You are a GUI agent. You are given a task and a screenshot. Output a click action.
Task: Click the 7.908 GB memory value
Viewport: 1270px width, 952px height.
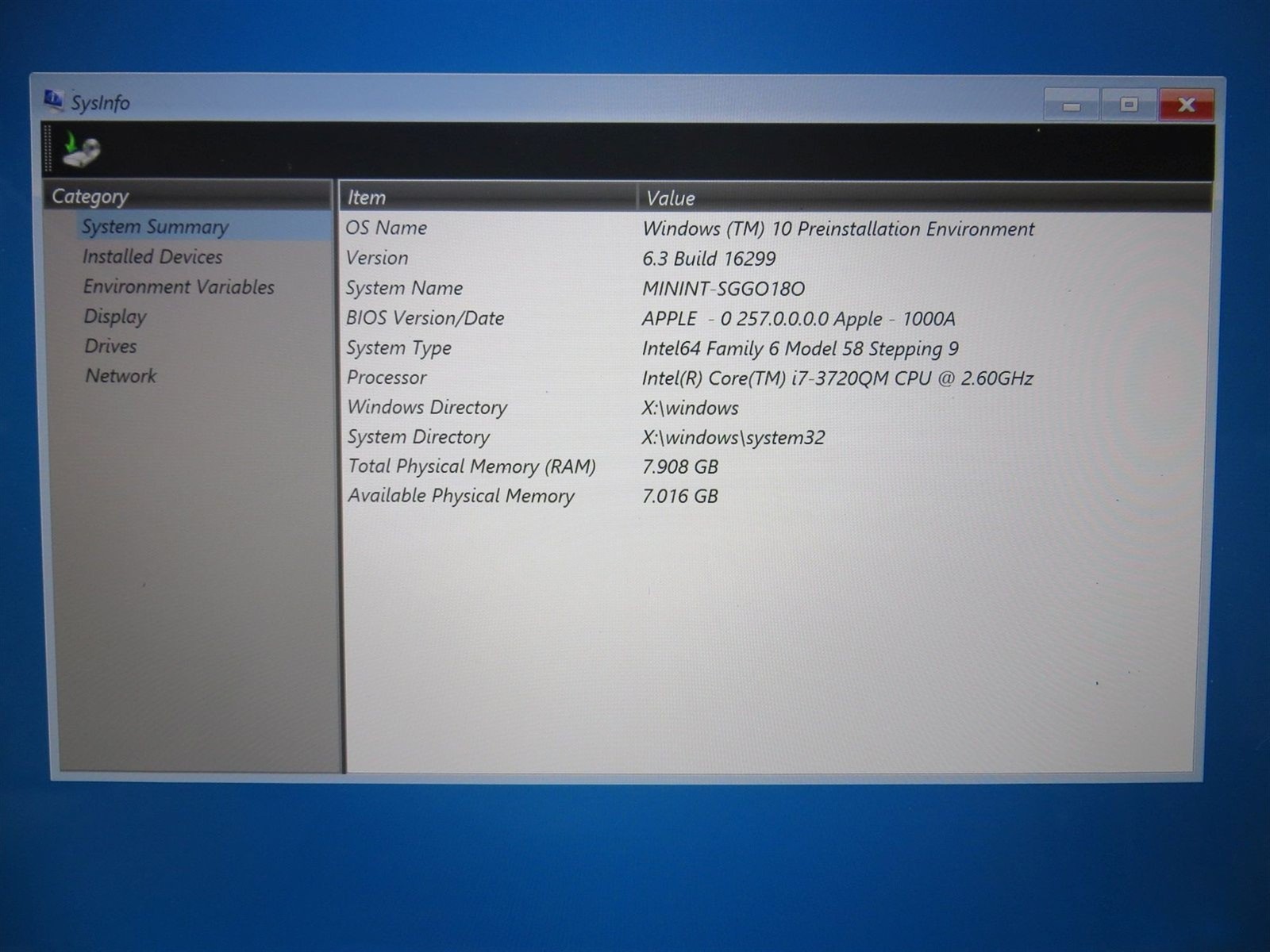[679, 467]
